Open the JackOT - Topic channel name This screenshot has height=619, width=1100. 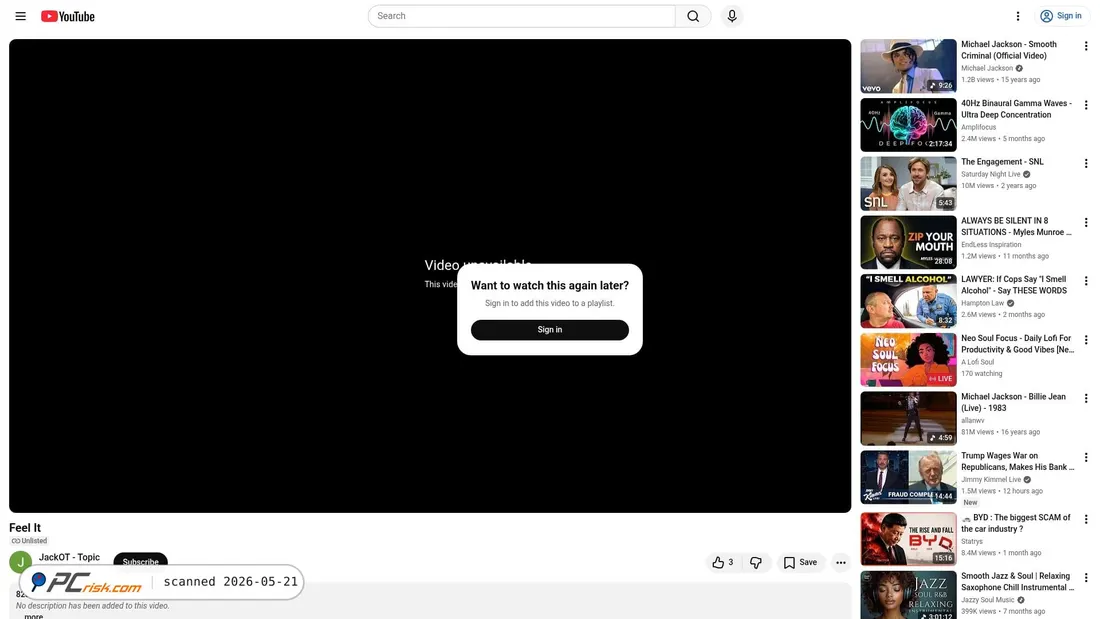(x=69, y=557)
